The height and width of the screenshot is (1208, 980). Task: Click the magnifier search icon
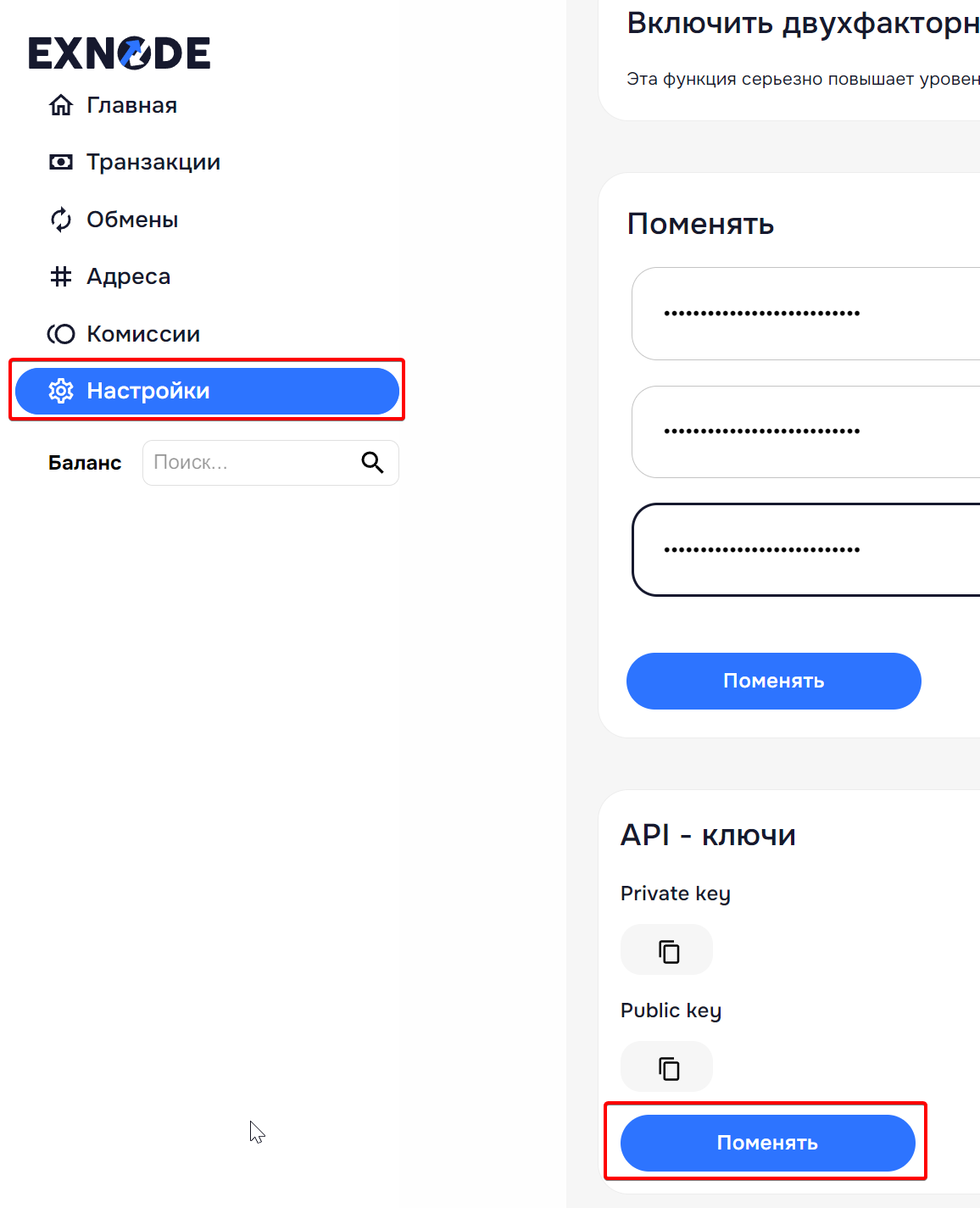pos(372,462)
